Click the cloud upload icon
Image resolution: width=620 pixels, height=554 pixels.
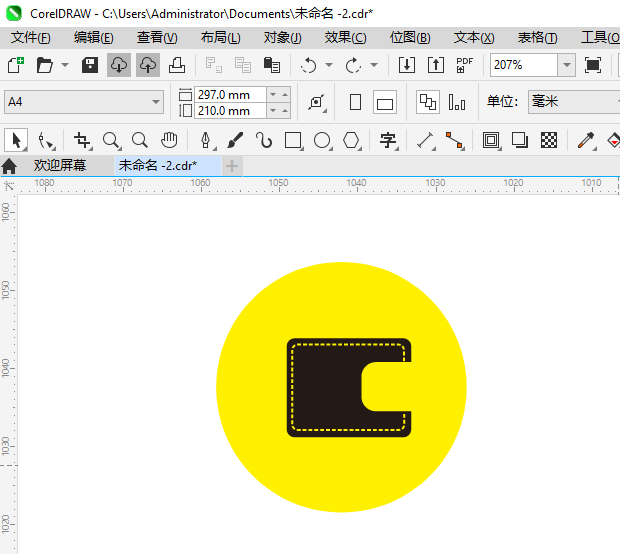click(x=148, y=65)
